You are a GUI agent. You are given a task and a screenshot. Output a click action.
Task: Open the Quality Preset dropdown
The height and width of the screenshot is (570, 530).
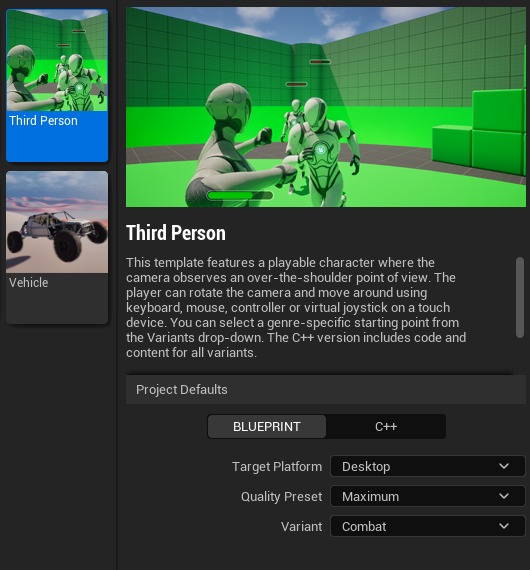coord(428,496)
